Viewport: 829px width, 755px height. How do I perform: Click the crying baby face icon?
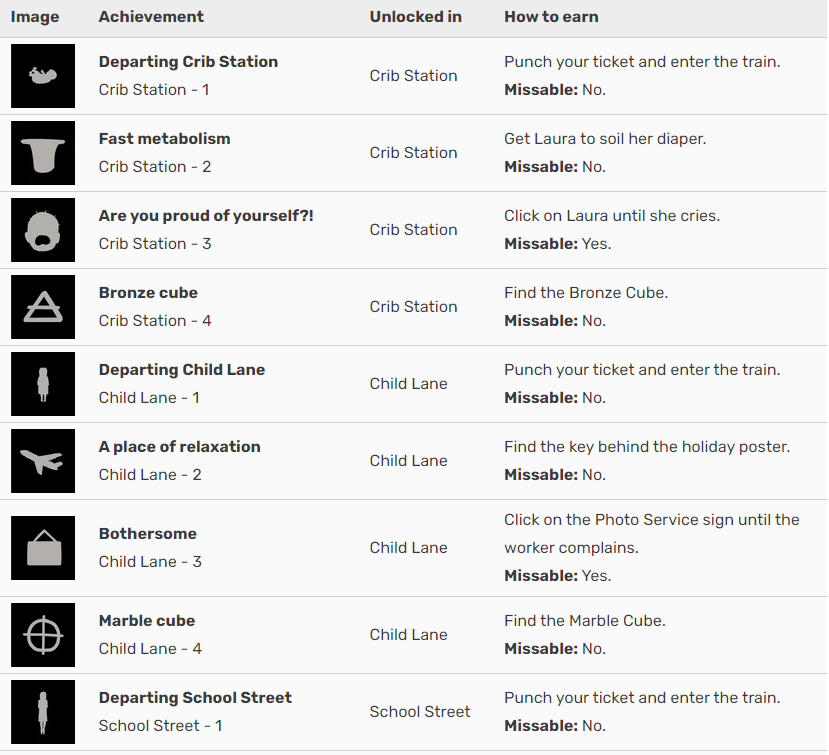[43, 230]
